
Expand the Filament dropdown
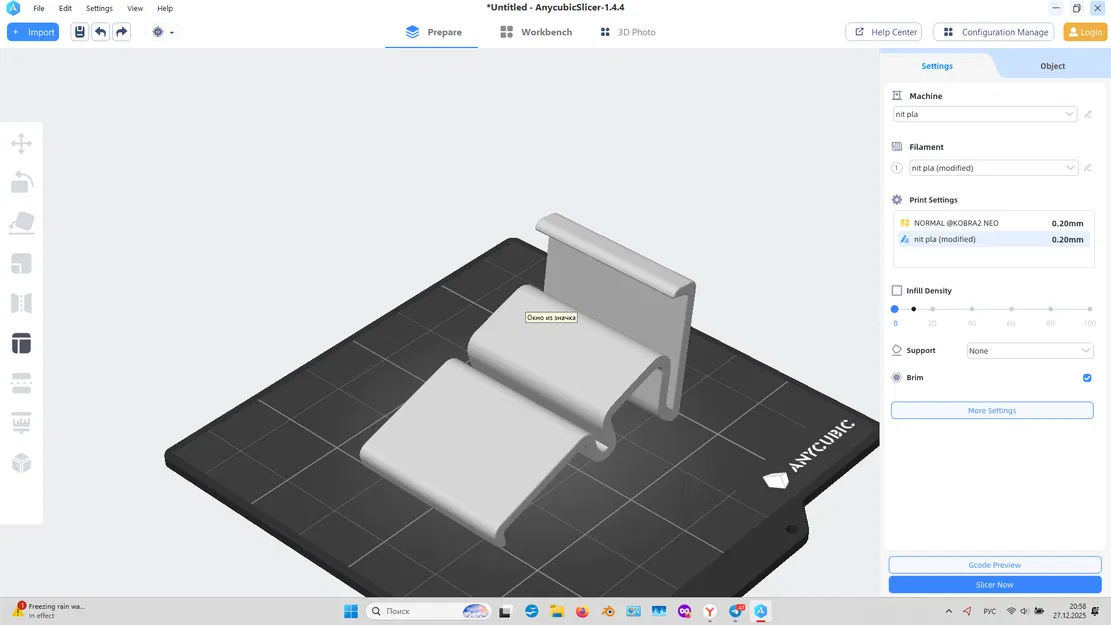coord(993,168)
